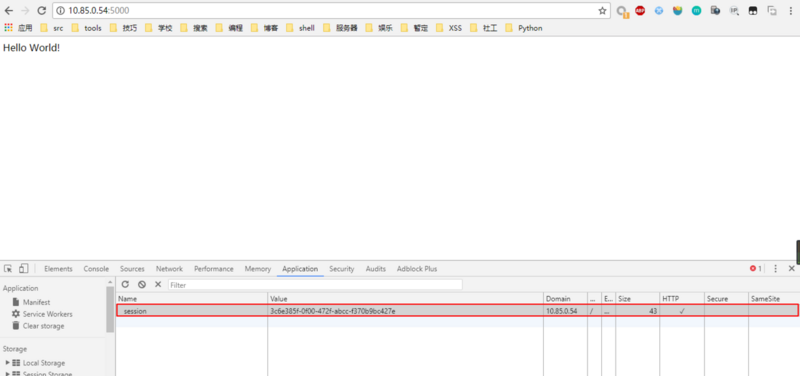
Task: Switch to the Sources tab
Action: [x=132, y=269]
